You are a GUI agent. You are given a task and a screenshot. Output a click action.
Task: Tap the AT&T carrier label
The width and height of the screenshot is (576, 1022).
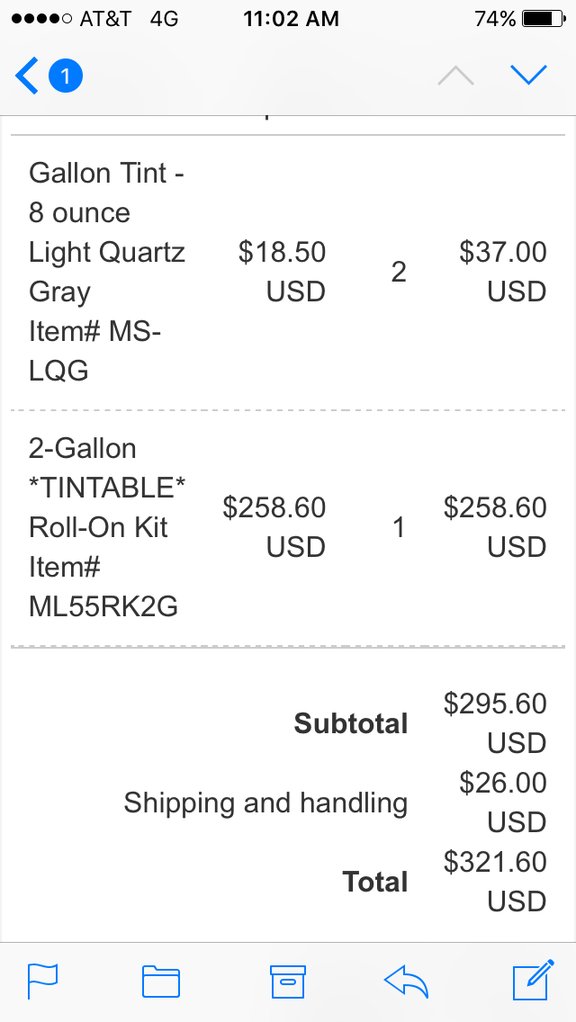coord(105,18)
